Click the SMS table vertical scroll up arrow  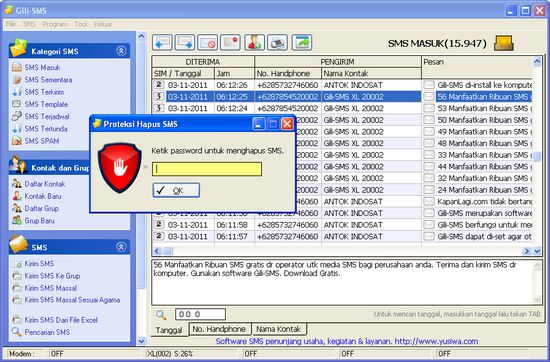(537, 62)
